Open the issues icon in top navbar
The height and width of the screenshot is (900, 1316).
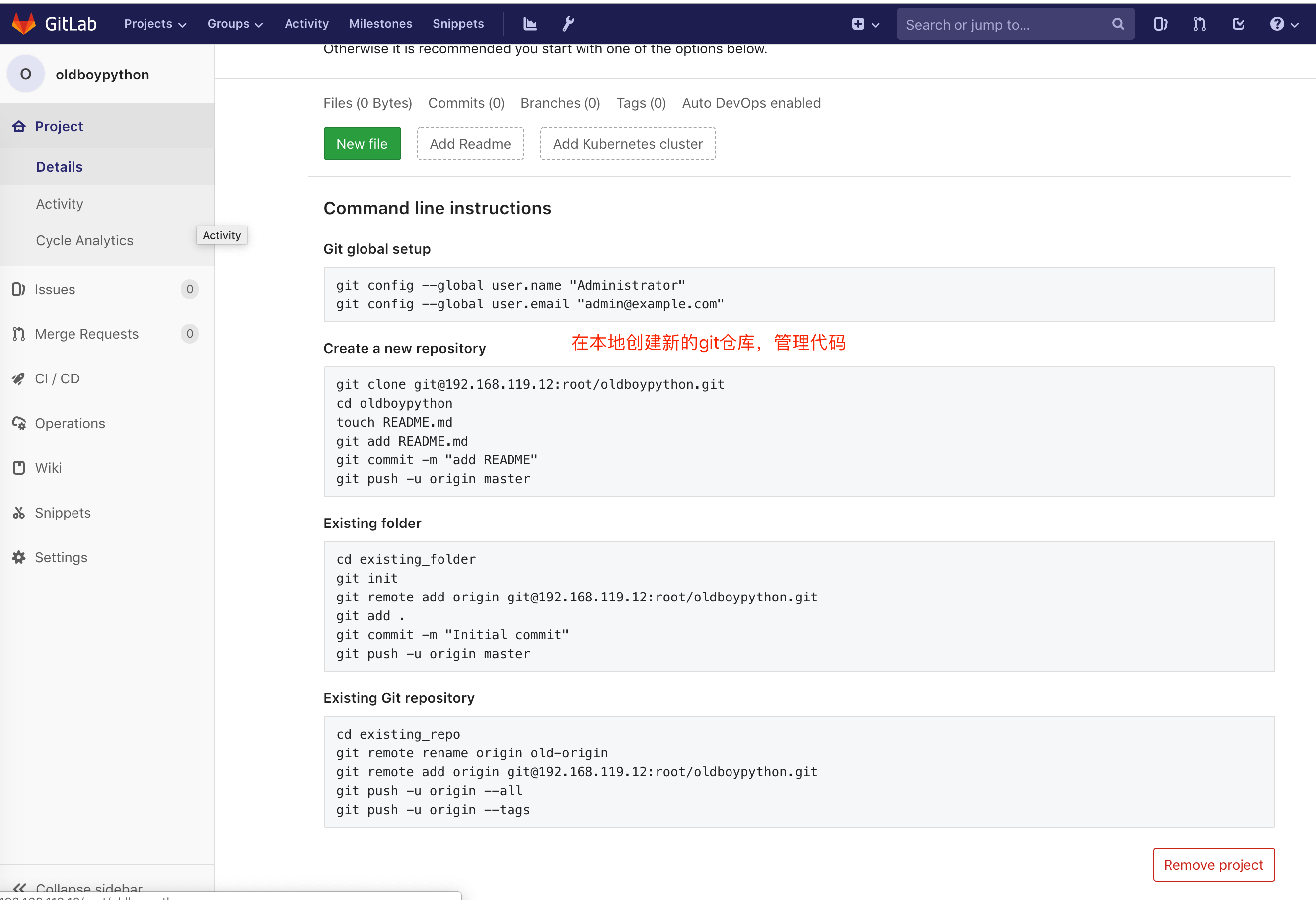coord(1160,24)
